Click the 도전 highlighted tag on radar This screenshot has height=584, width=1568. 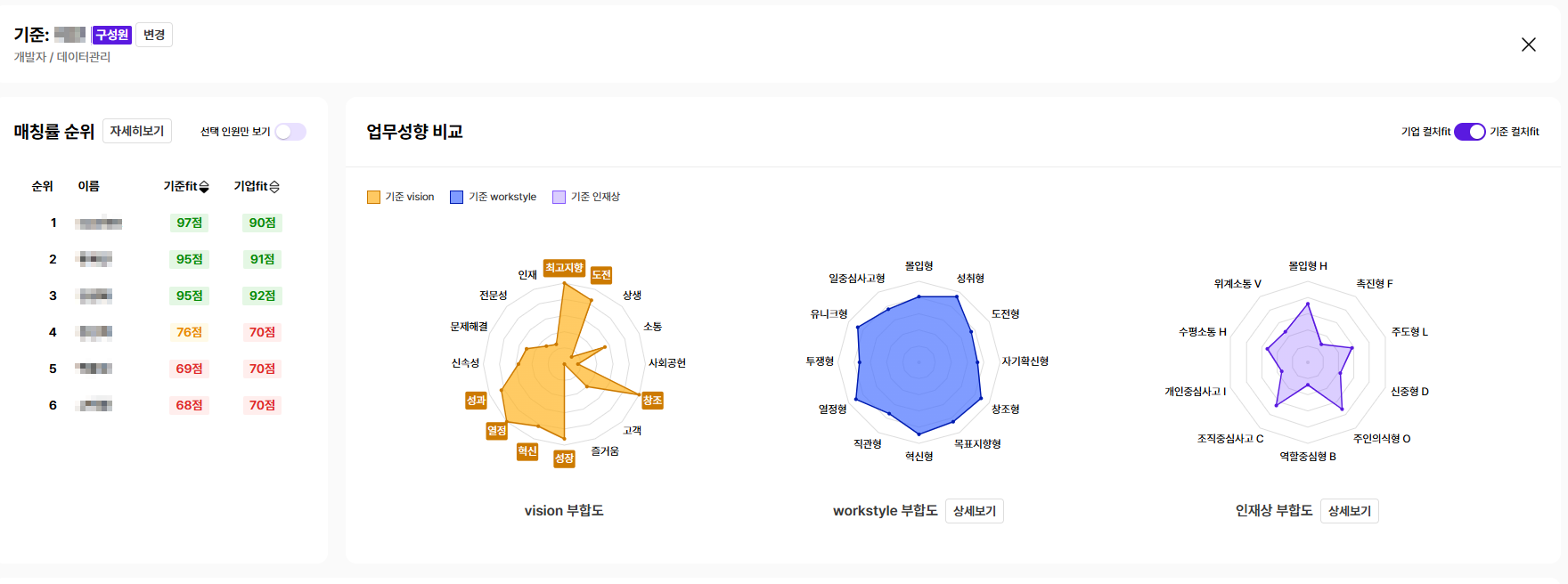click(601, 275)
